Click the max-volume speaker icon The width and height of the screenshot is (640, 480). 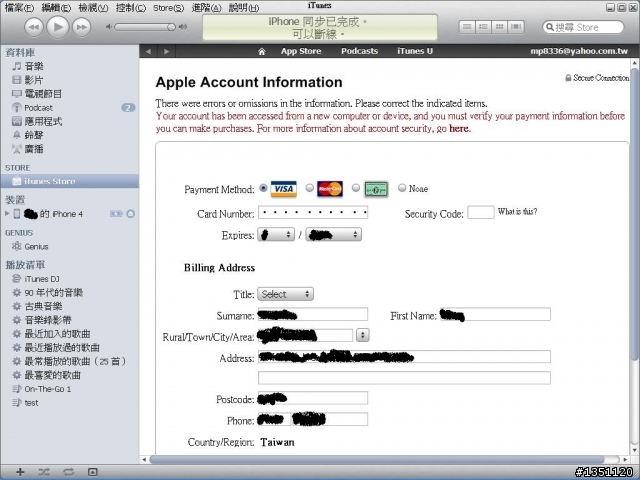(x=183, y=27)
